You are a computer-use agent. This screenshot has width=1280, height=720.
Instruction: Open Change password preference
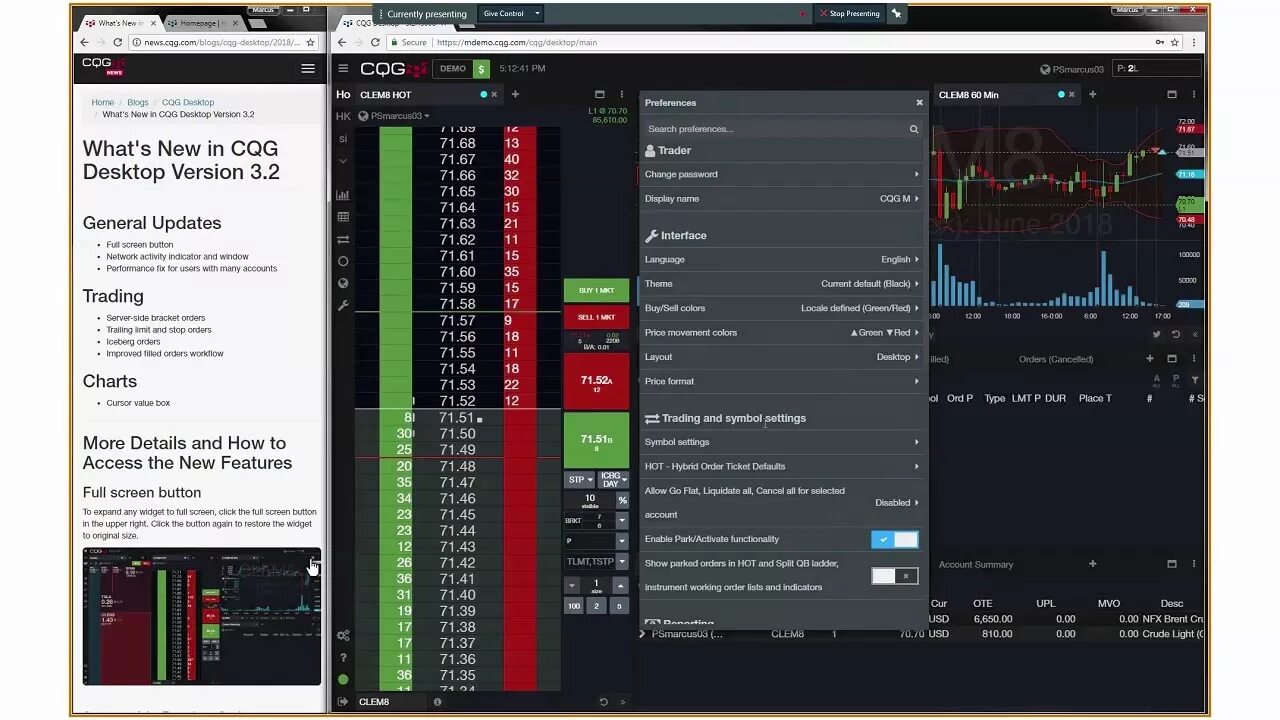pyautogui.click(x=782, y=174)
